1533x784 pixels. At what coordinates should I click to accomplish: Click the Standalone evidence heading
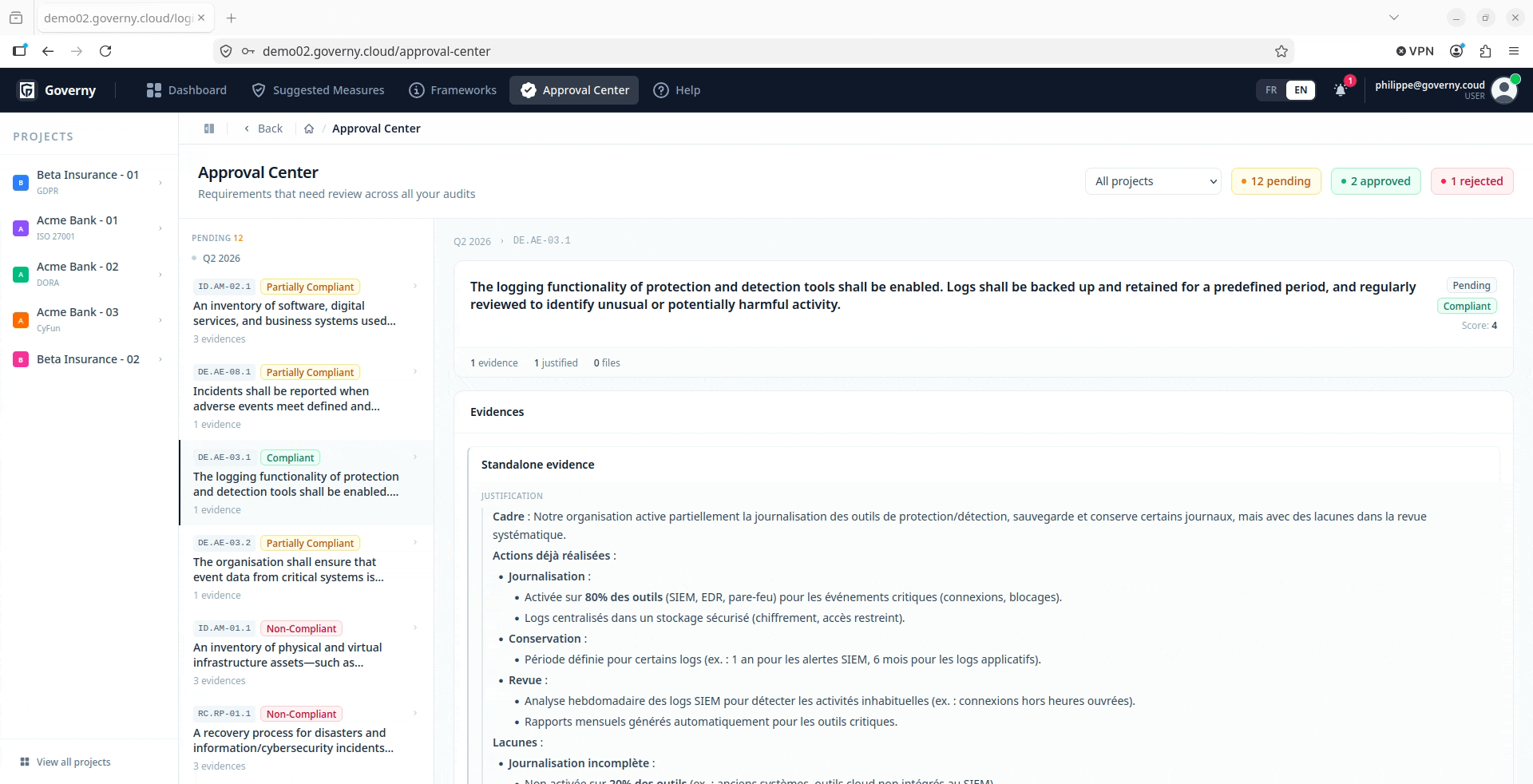[x=537, y=465]
